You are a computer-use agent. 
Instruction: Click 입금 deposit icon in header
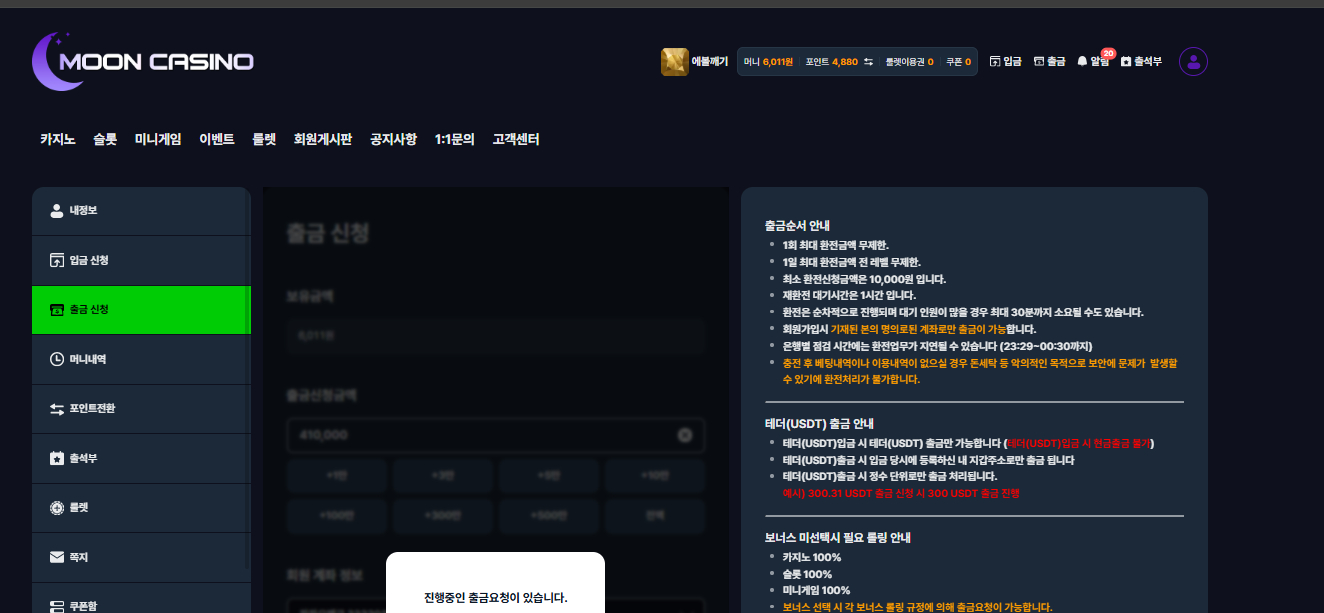1005,62
